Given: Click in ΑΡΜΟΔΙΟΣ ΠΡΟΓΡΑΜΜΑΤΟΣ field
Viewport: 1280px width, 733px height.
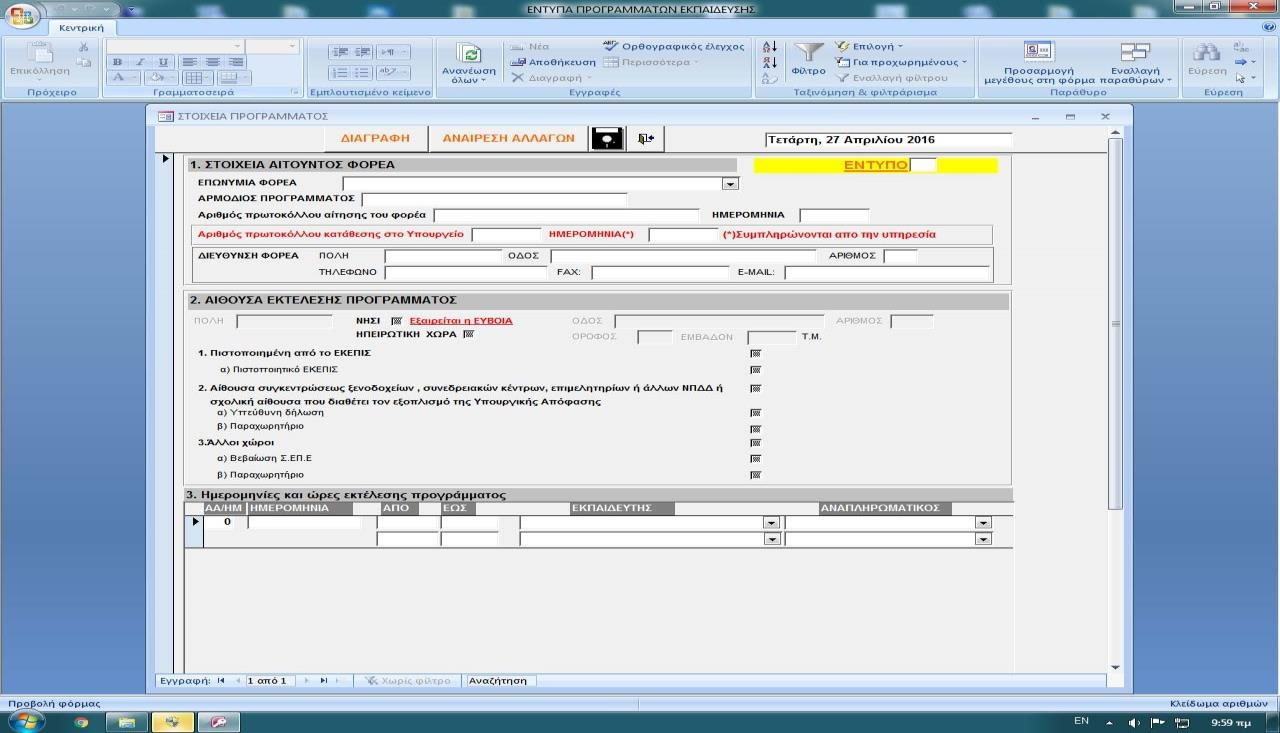Looking at the screenshot, I should 494,199.
